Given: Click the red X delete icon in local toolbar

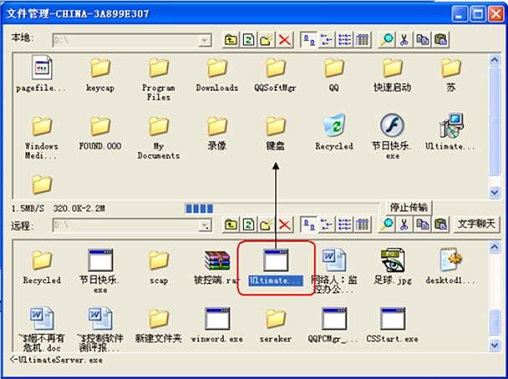Looking at the screenshot, I should tap(284, 40).
